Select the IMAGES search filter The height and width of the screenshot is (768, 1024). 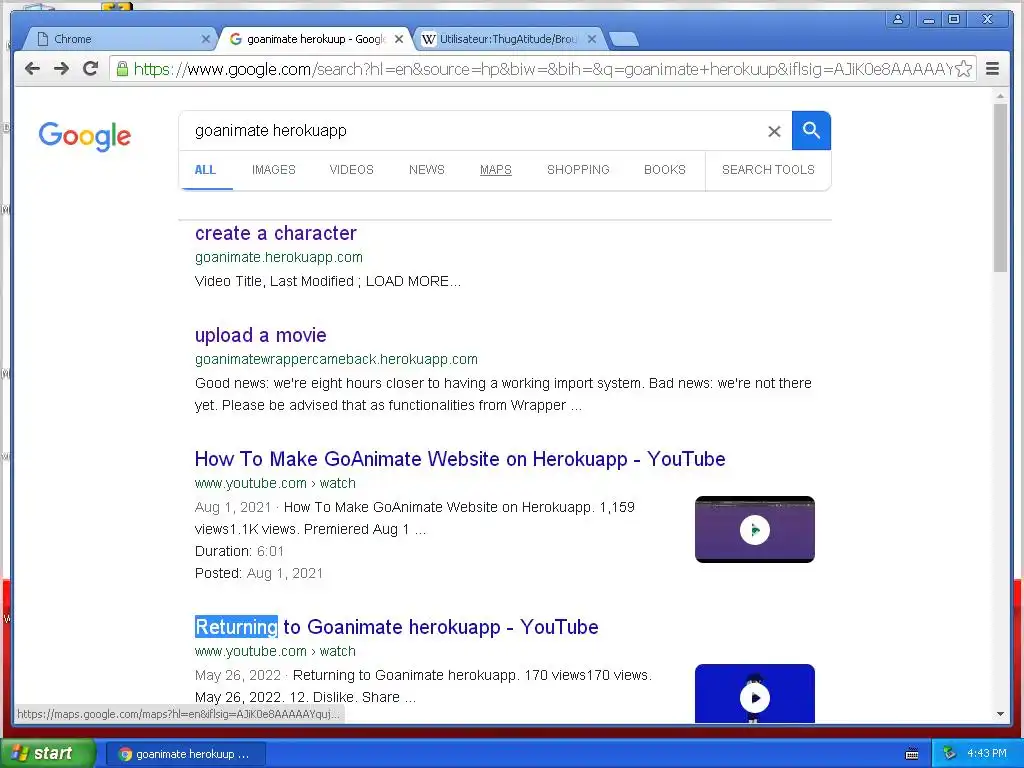pyautogui.click(x=274, y=170)
